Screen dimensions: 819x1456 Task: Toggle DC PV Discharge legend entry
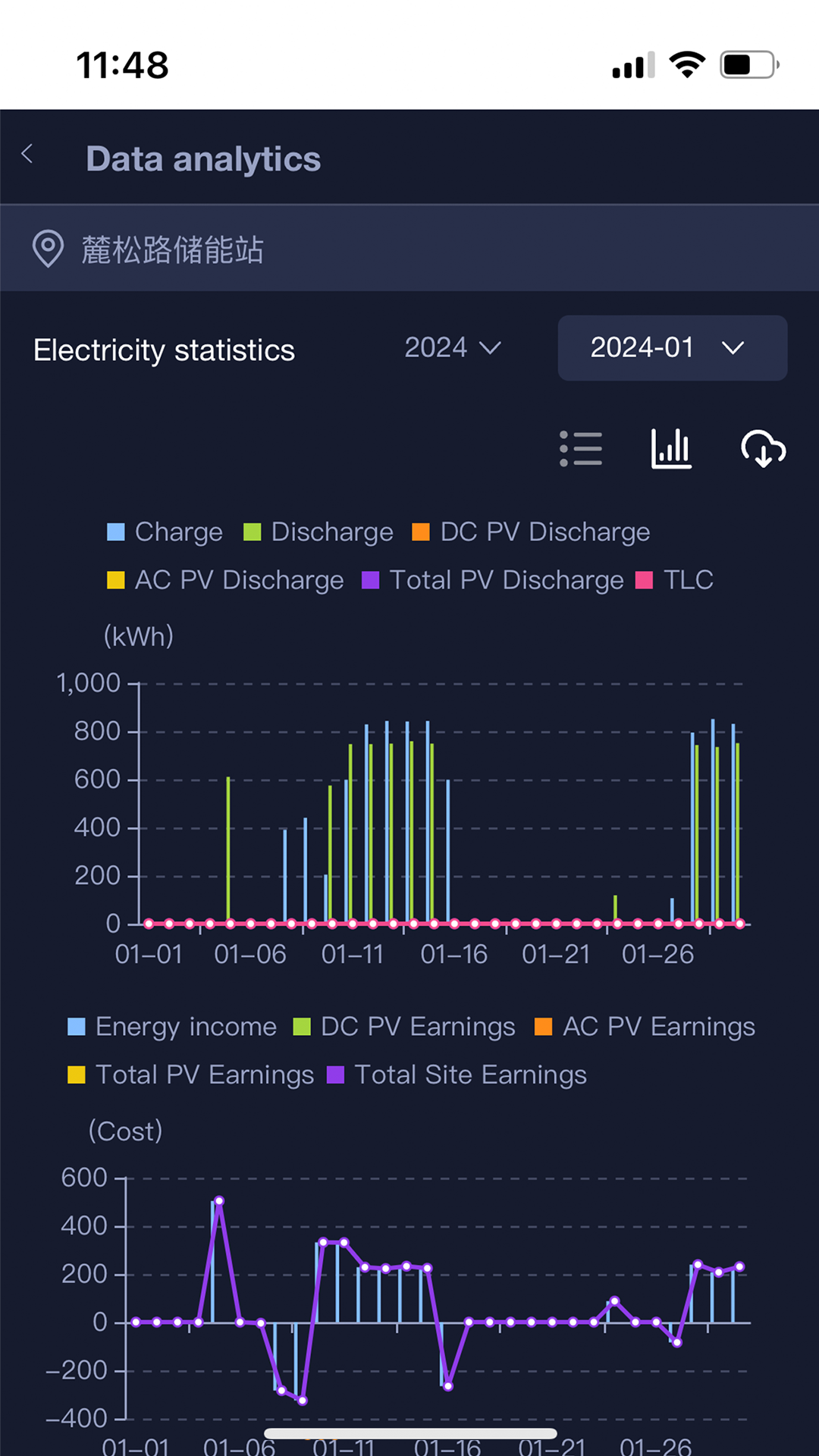531,532
